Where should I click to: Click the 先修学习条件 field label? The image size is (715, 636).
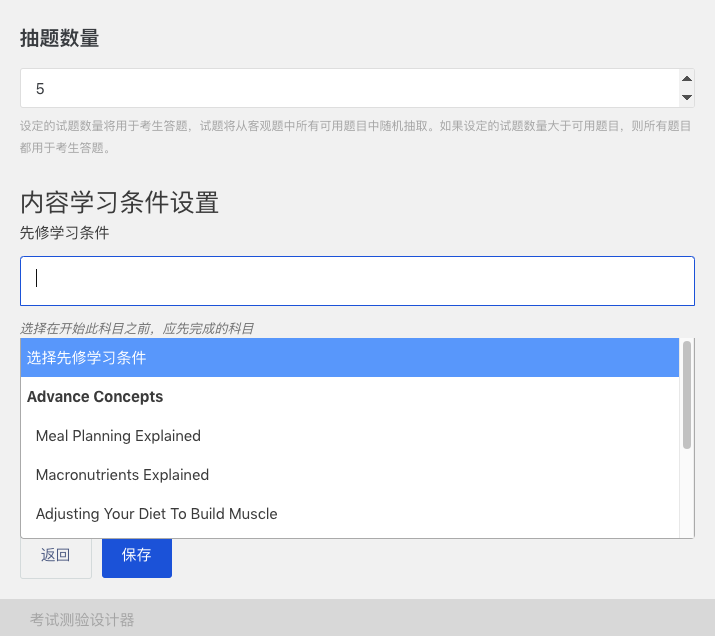click(x=64, y=233)
